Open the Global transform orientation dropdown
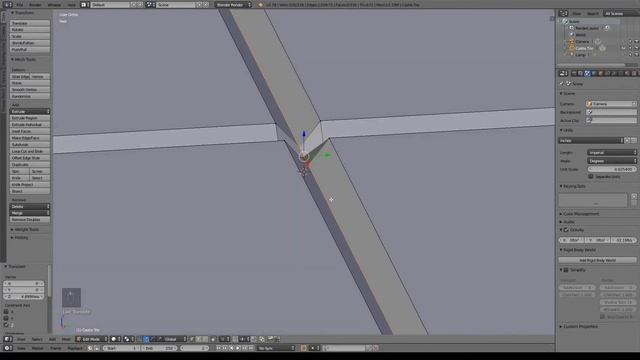Screen dimensions: 640x360 (x=173, y=339)
